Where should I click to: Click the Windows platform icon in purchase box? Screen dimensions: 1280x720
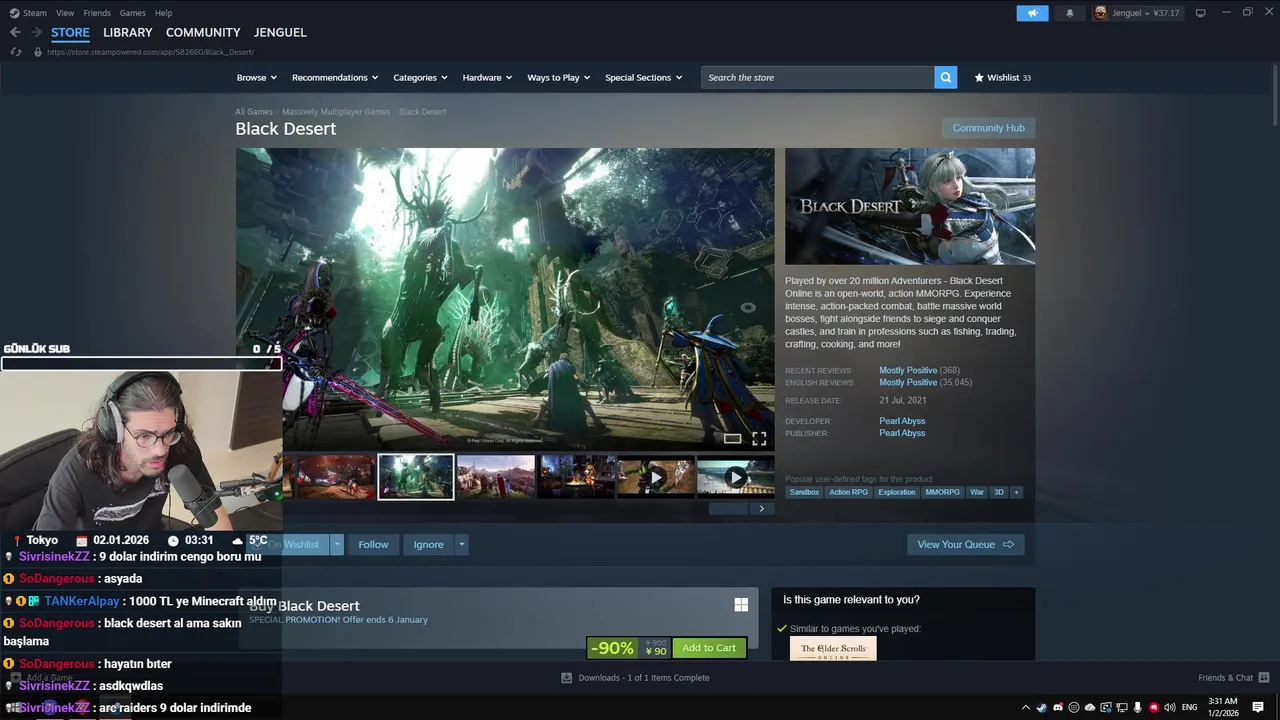741,604
